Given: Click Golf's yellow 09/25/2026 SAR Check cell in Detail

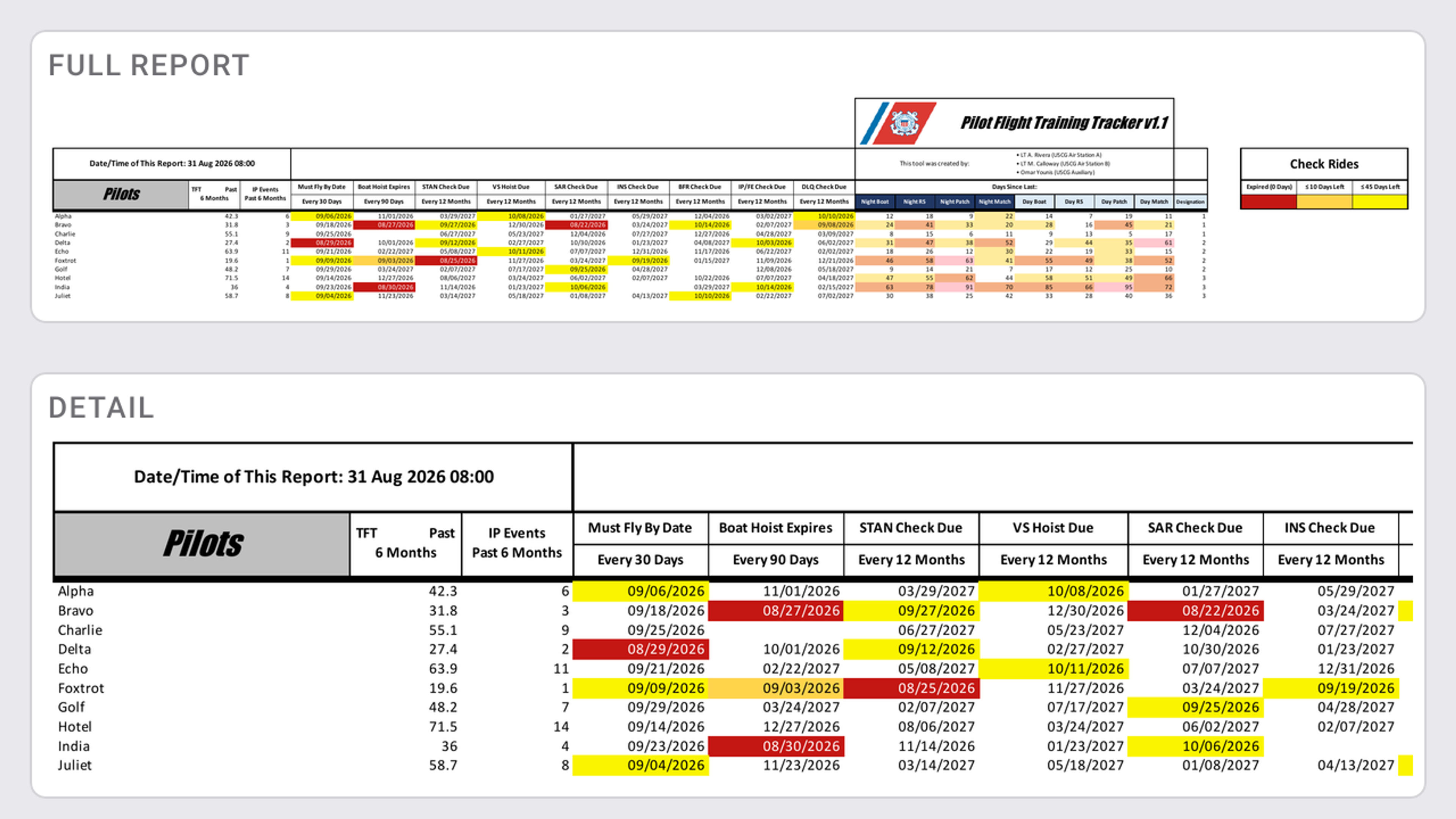Looking at the screenshot, I should click(x=1196, y=708).
